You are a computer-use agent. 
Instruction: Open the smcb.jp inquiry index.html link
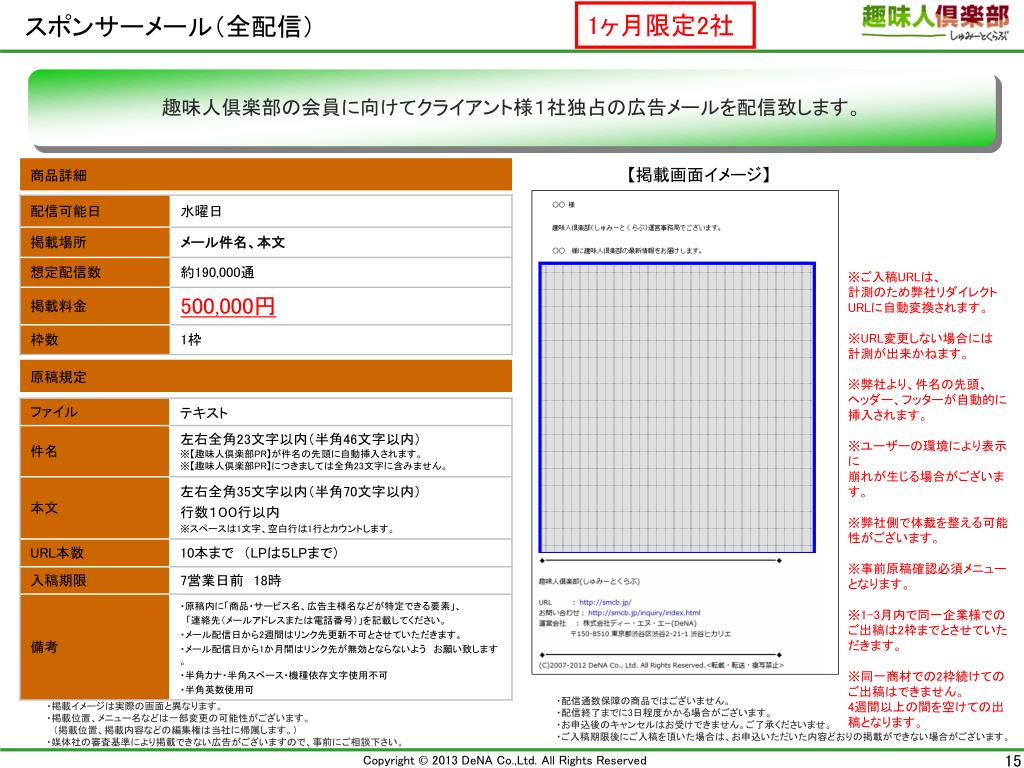point(644,613)
